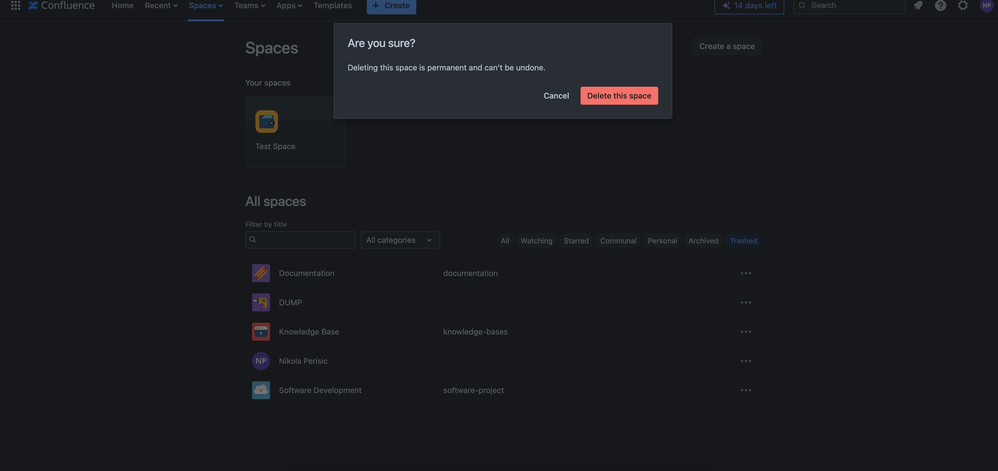Go to Home in top navigation
Viewport: 998px width, 471px height.
(122, 5)
